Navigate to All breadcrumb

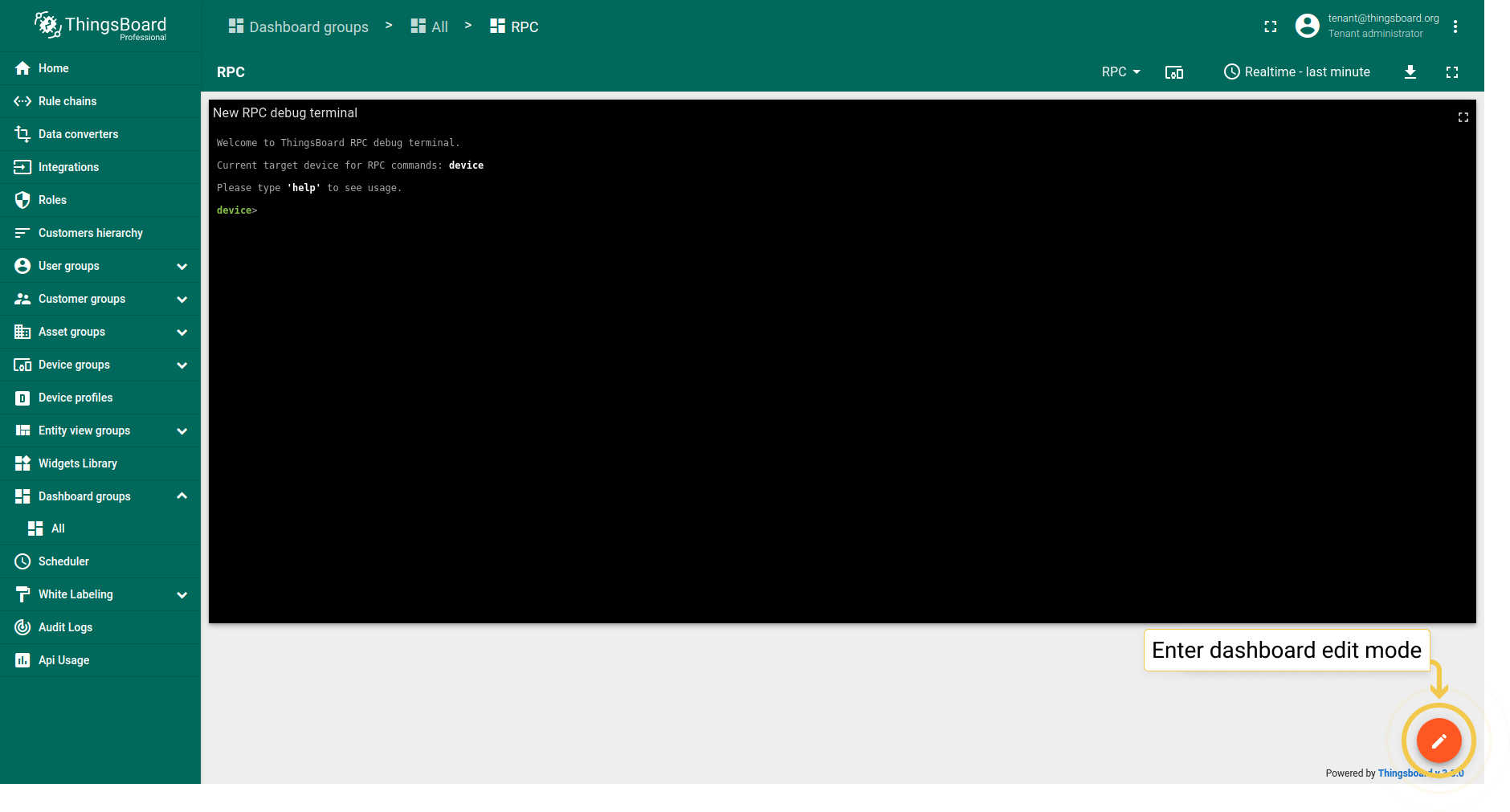coord(430,27)
